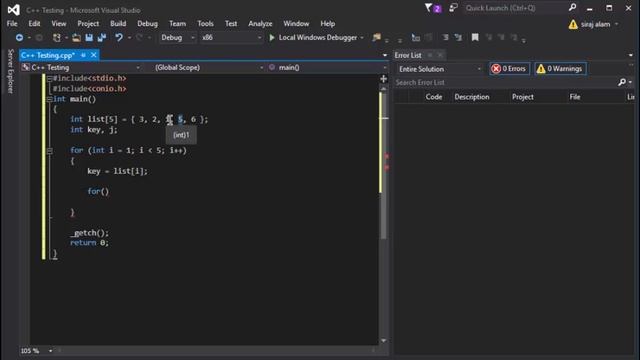This screenshot has height=360, width=640.
Task: Open the Build menu
Action: [118, 24]
